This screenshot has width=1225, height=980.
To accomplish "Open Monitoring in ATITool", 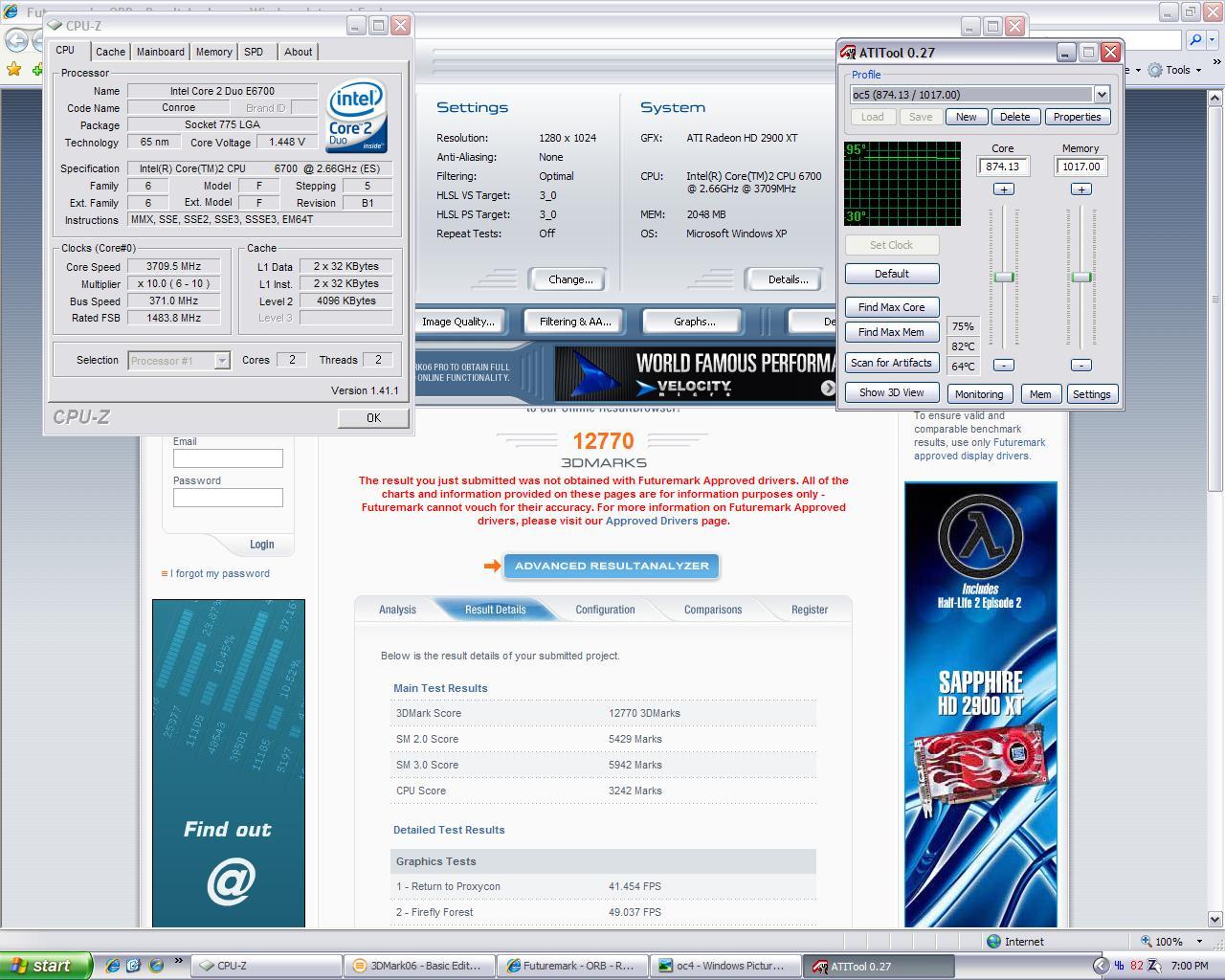I will click(978, 394).
